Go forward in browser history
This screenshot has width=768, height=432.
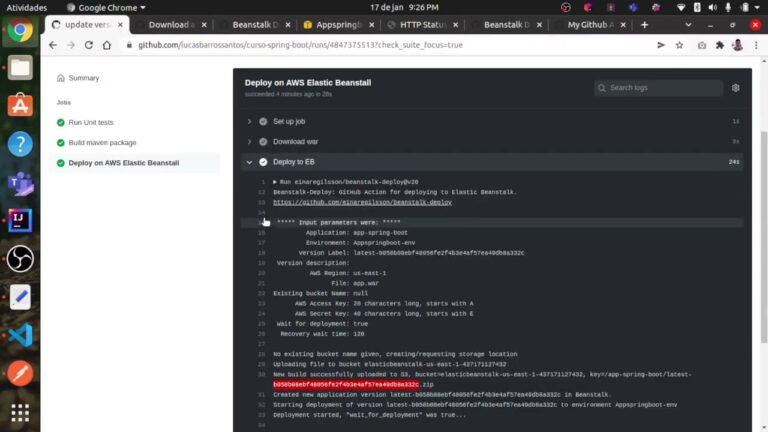pos(71,45)
